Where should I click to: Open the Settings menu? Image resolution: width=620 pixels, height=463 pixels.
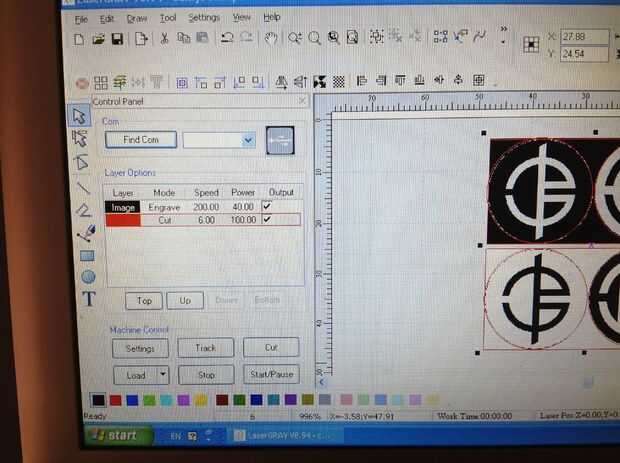(204, 18)
